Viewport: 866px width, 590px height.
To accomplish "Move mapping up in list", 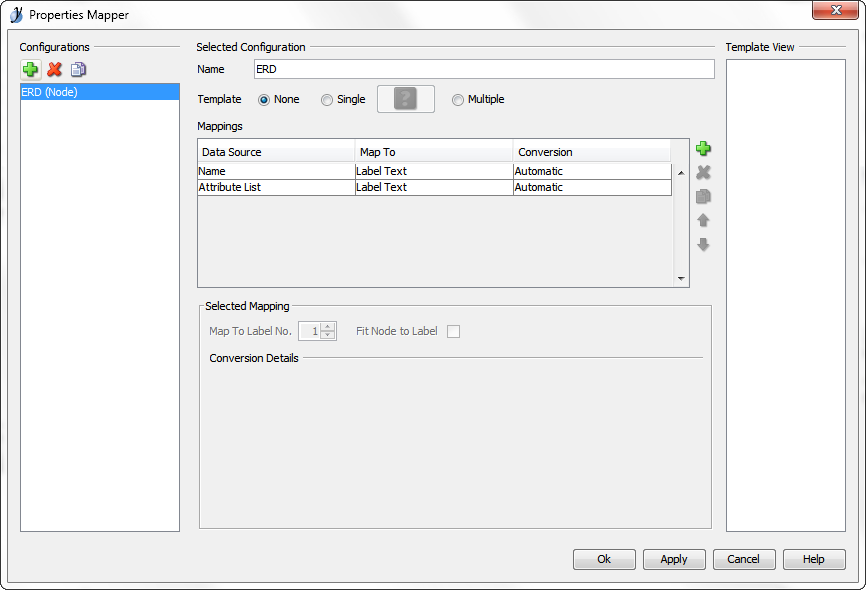I will pos(703,221).
